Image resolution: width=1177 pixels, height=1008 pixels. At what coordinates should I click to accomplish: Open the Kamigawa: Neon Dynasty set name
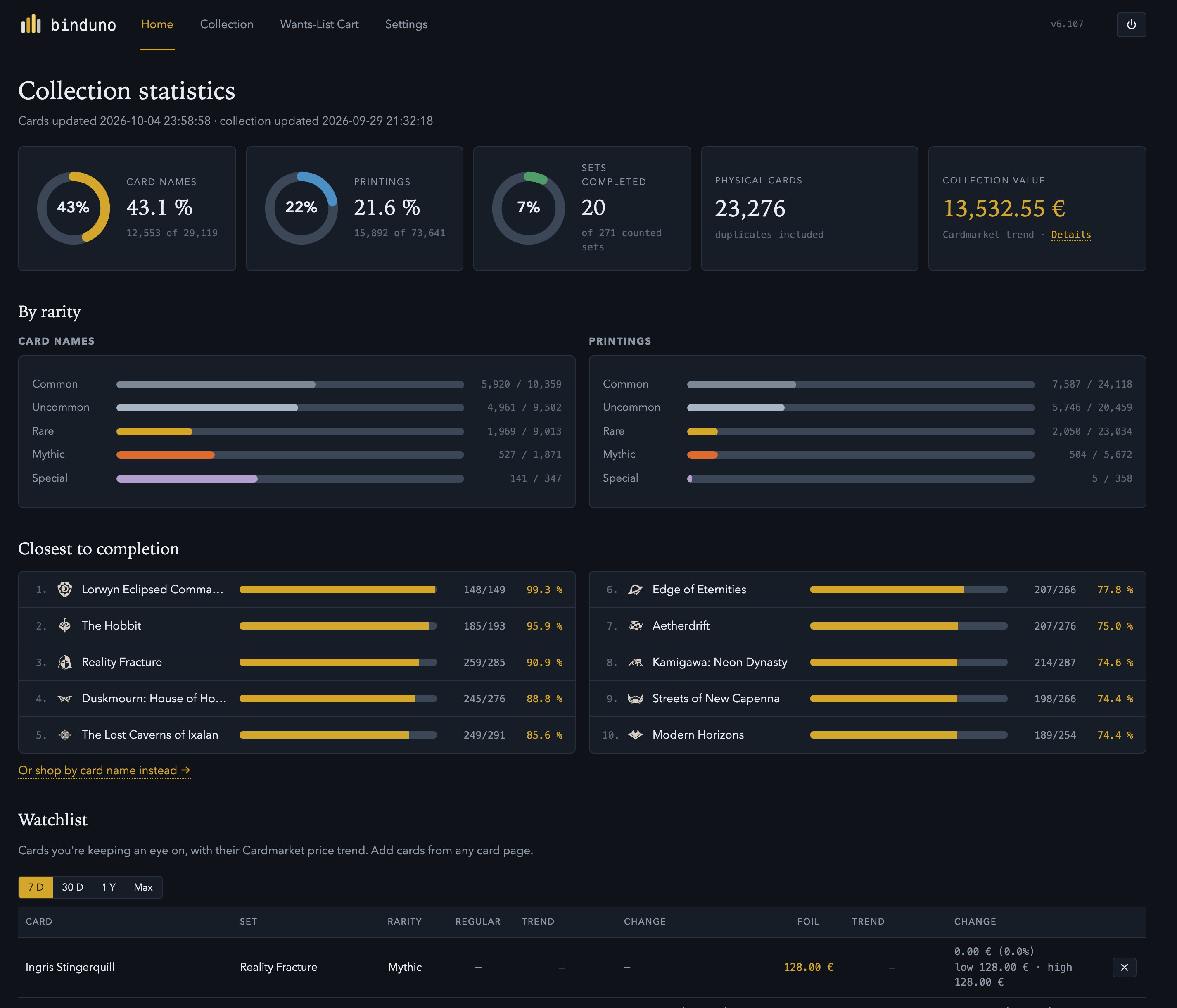pyautogui.click(x=720, y=662)
